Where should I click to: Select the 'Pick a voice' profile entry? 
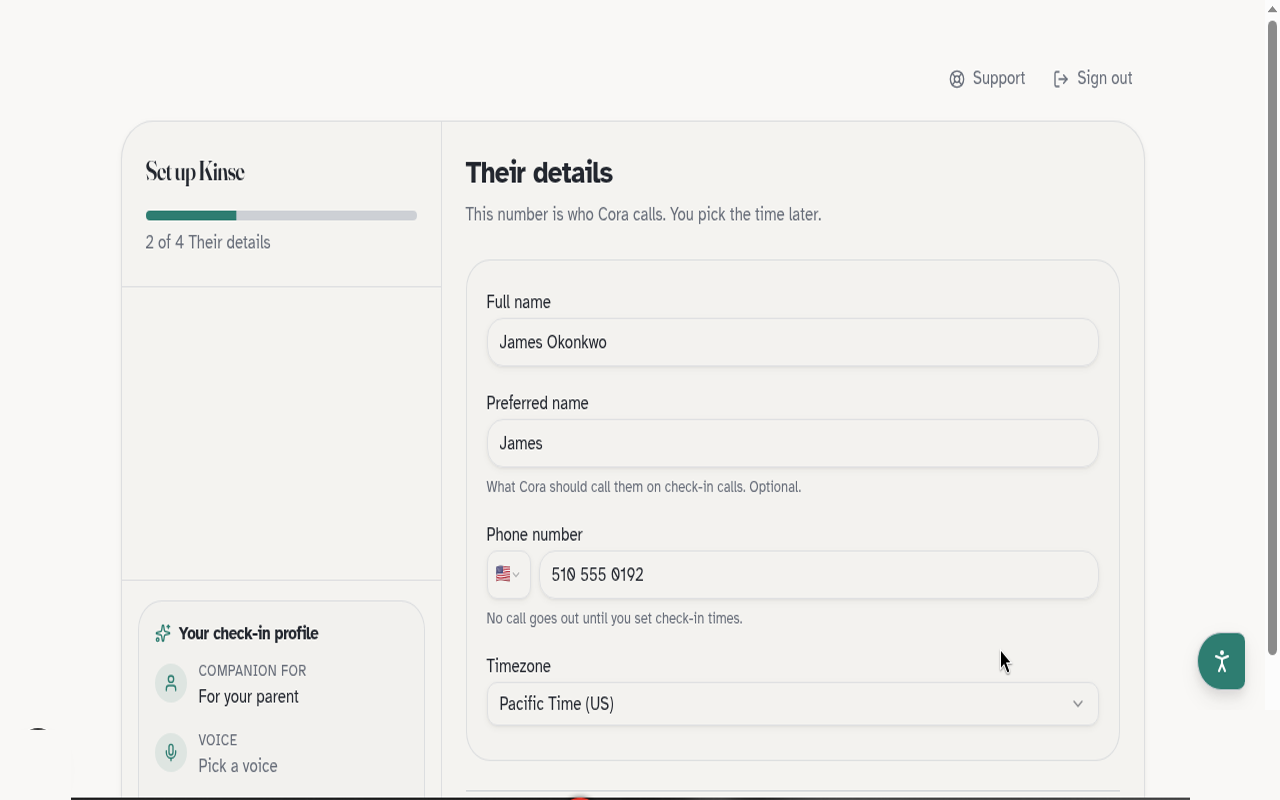point(238,766)
